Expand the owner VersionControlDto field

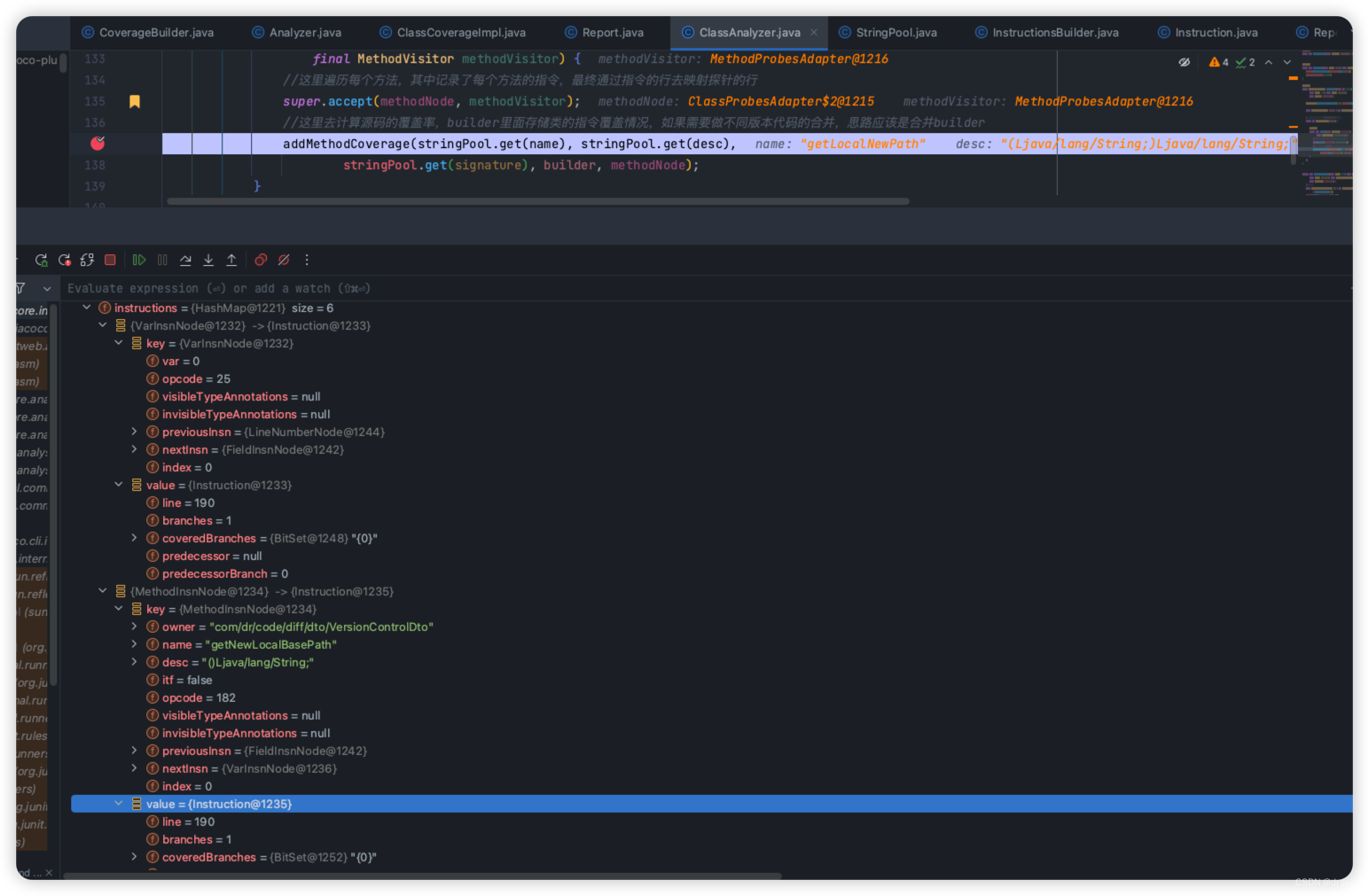pyautogui.click(x=134, y=627)
